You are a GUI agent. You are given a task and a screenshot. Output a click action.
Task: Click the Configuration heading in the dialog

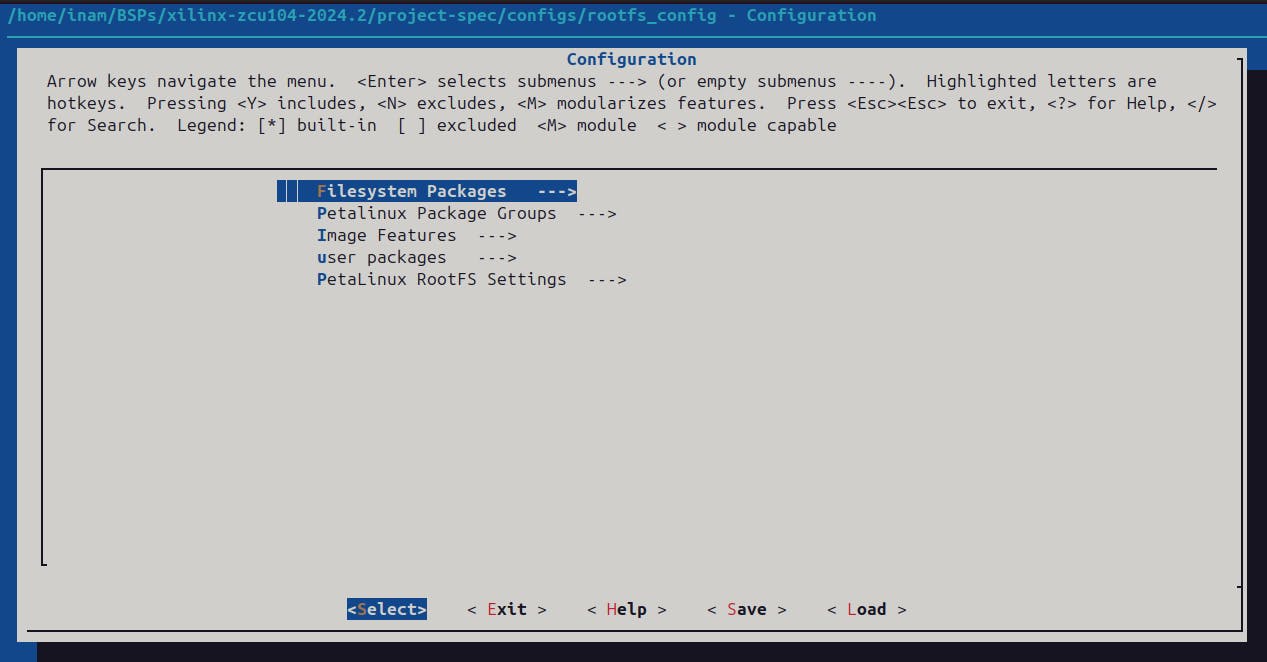[631, 59]
